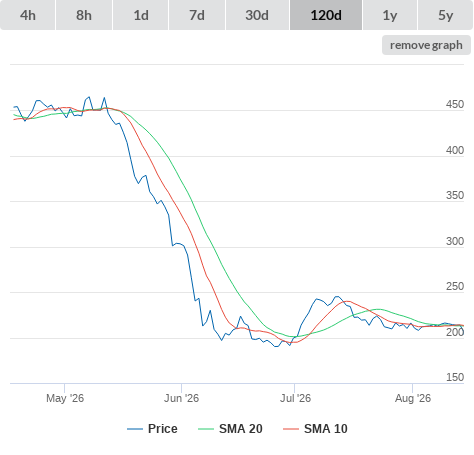Click the Aug '26 axis label
This screenshot has height=455, width=474.
pyautogui.click(x=413, y=398)
